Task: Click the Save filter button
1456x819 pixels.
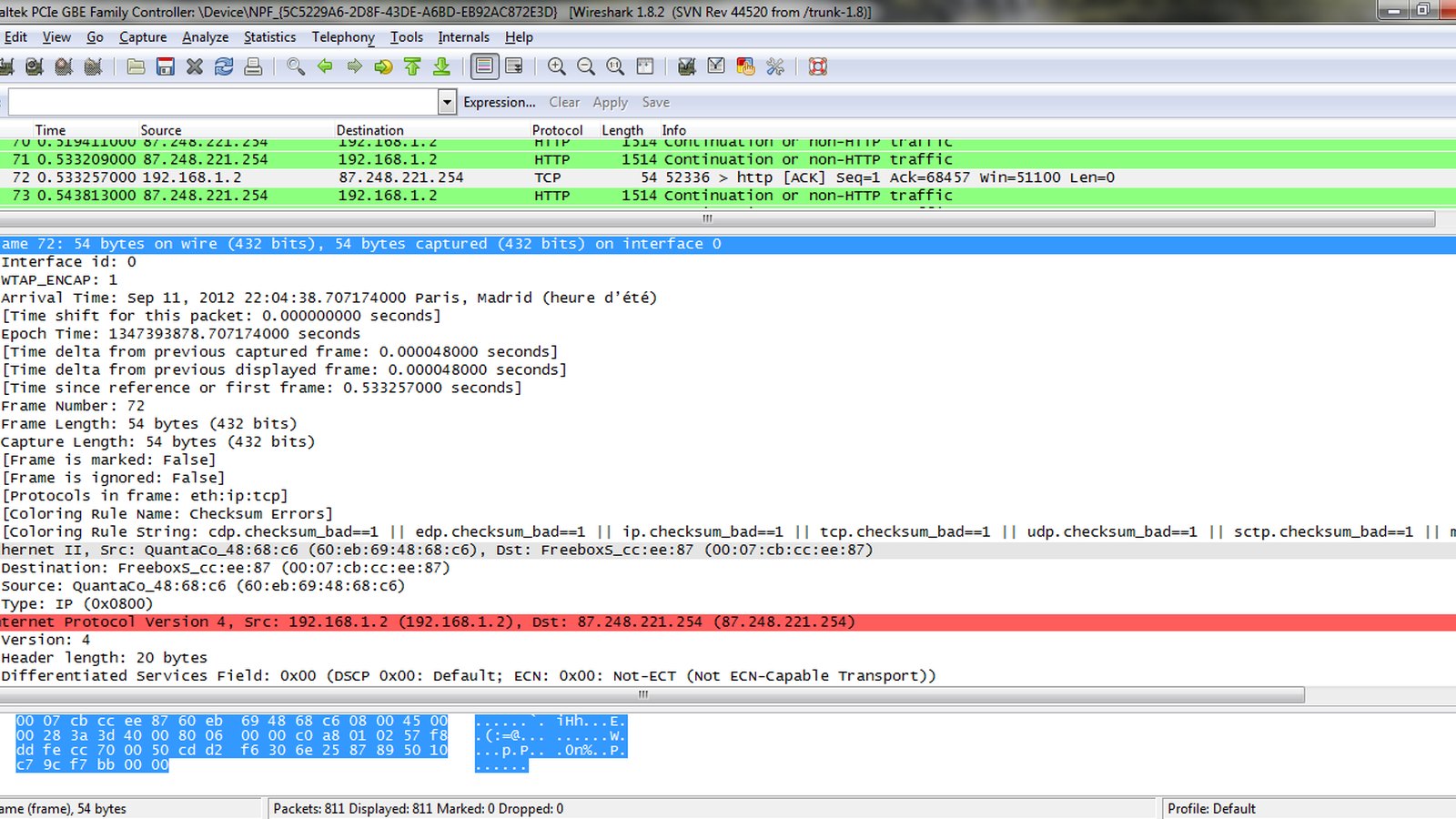Action: point(655,103)
